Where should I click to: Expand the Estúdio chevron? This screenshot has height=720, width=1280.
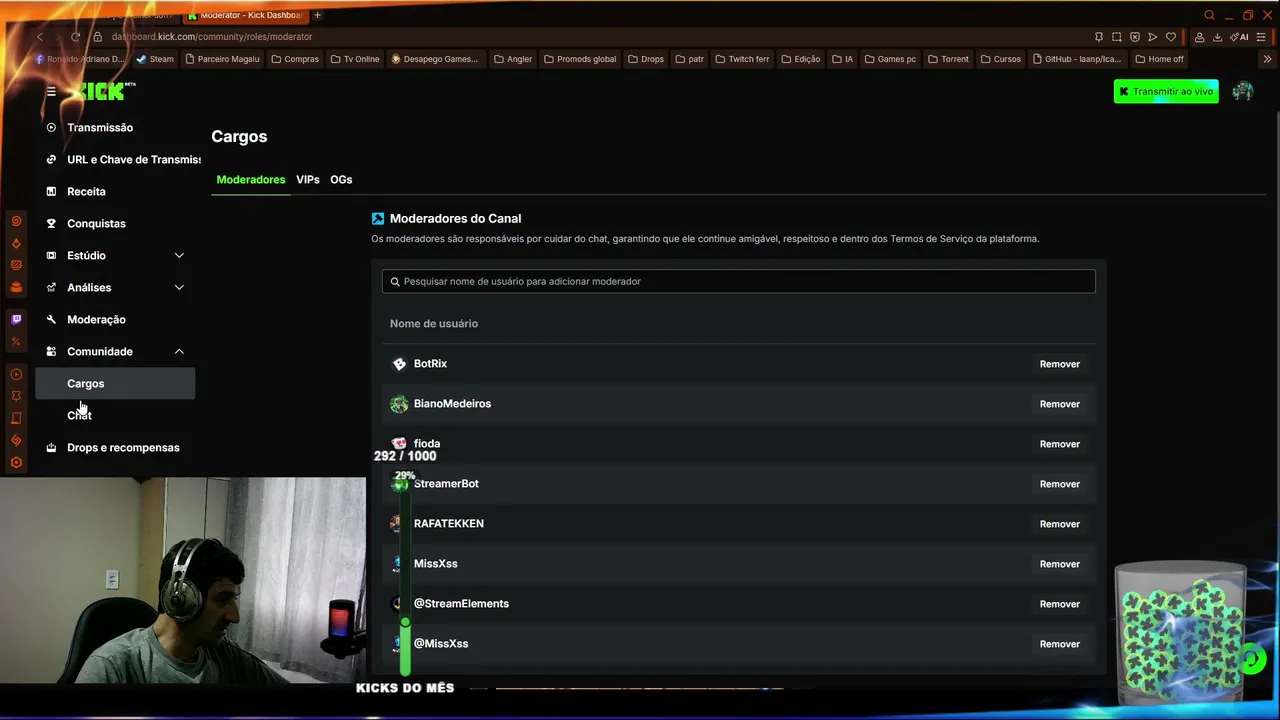point(179,255)
